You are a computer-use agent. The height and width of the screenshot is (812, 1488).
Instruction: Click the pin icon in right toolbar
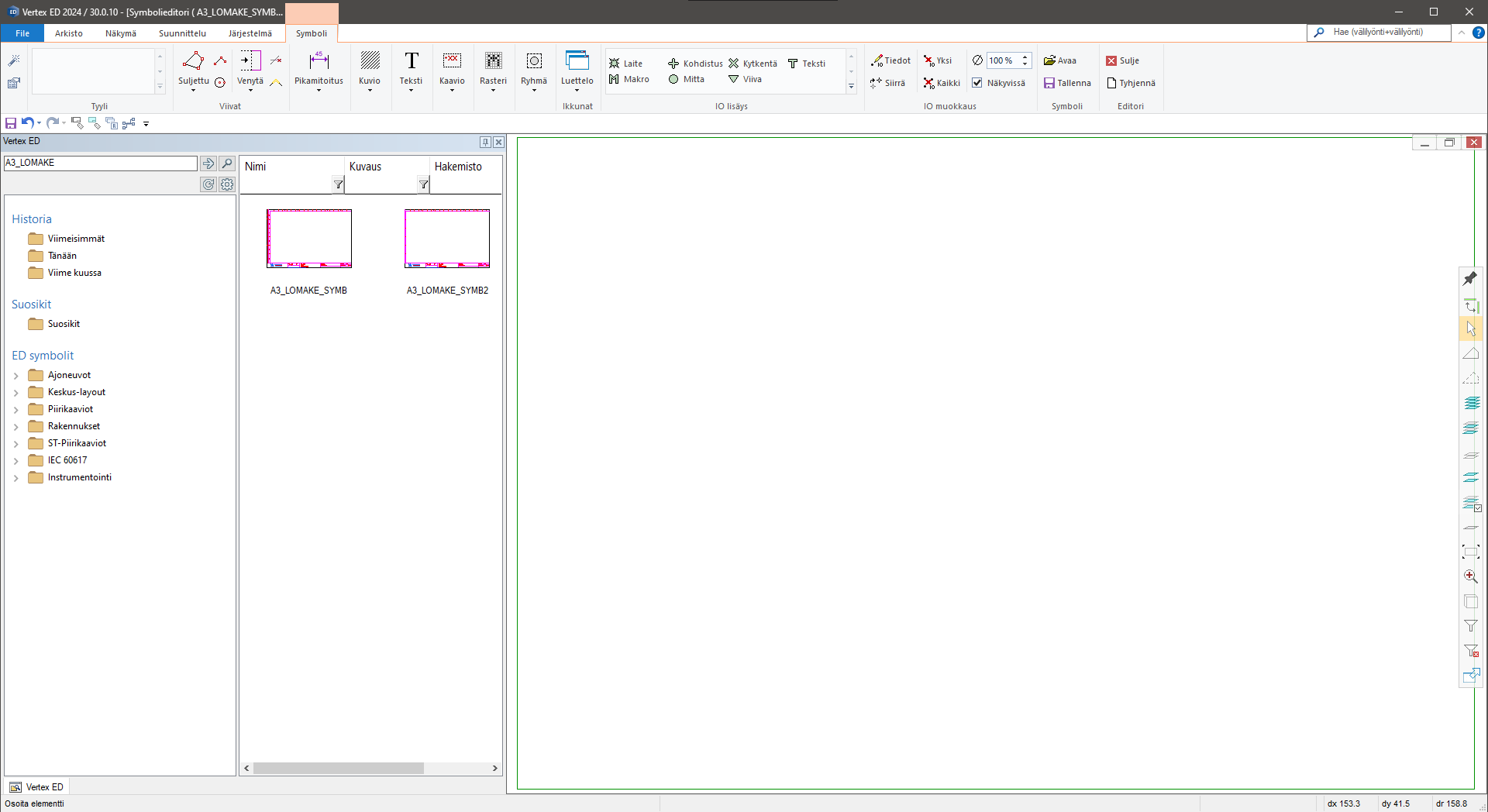1470,278
